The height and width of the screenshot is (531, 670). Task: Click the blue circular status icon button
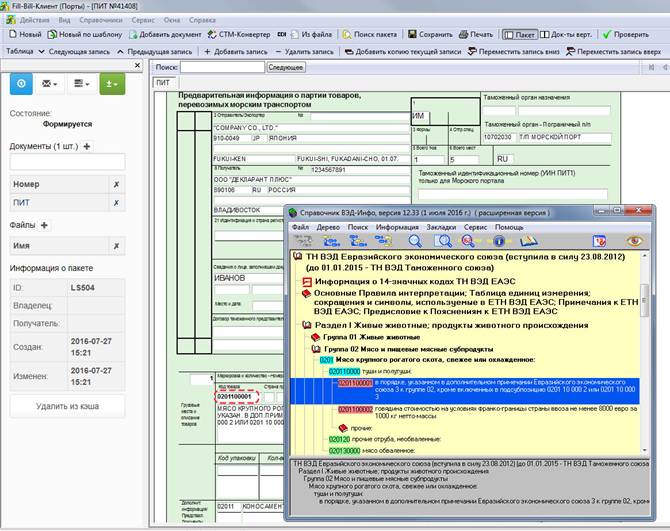(x=21, y=84)
